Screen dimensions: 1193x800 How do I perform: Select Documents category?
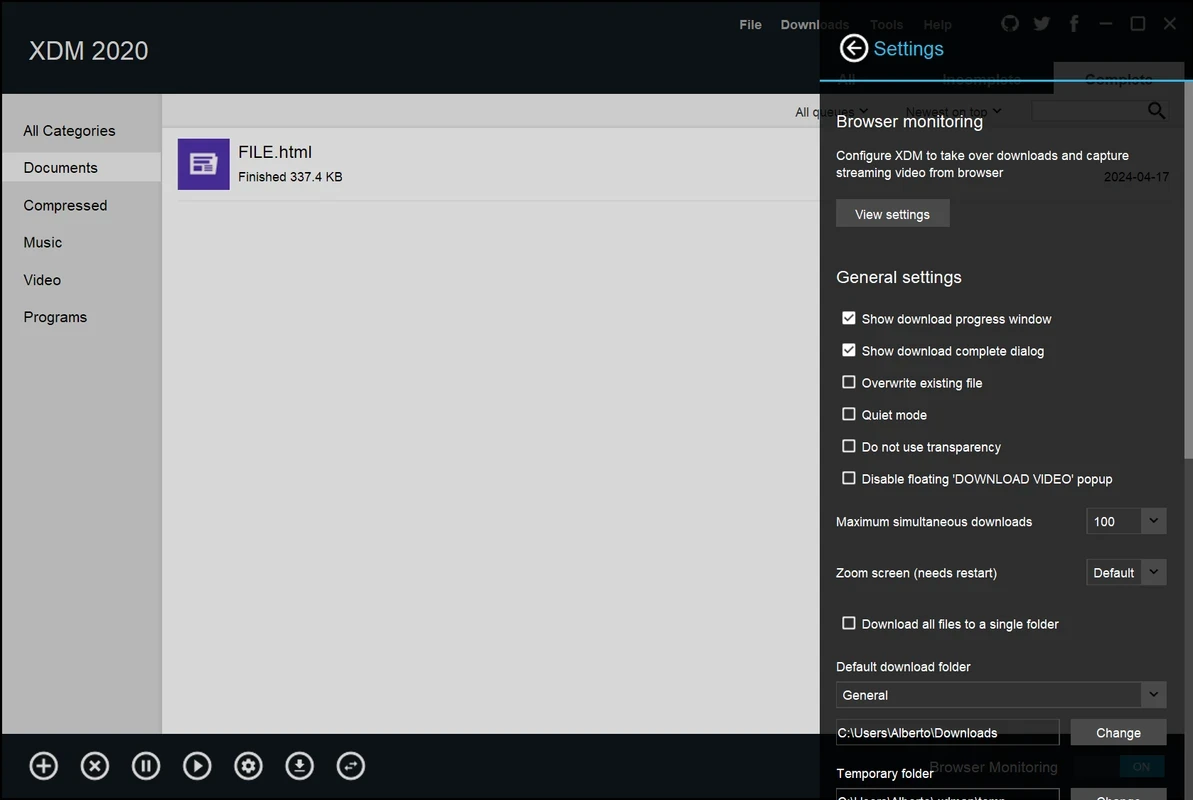(x=81, y=167)
